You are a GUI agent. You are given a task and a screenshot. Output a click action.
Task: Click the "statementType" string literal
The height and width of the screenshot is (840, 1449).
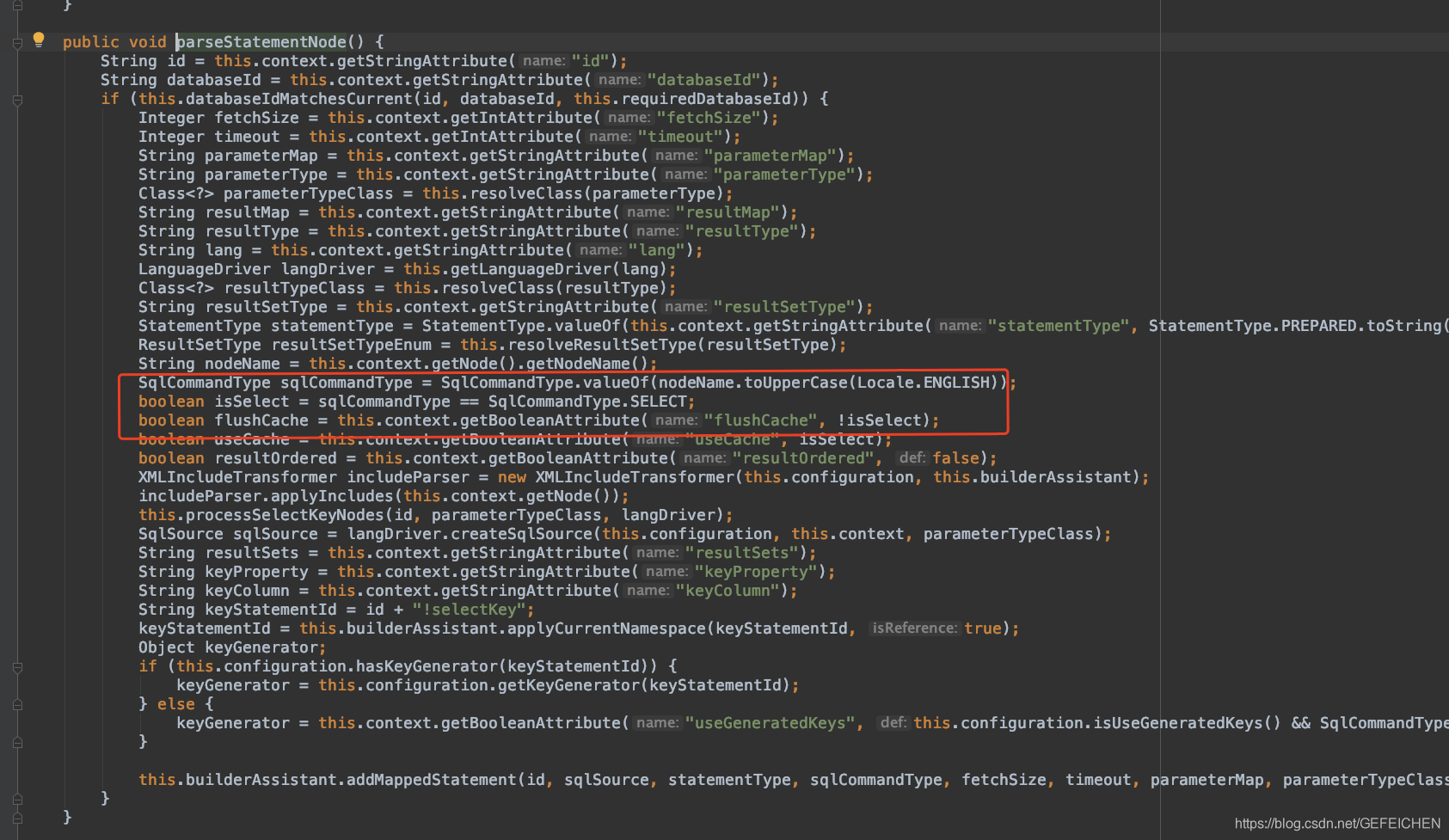click(x=1059, y=326)
